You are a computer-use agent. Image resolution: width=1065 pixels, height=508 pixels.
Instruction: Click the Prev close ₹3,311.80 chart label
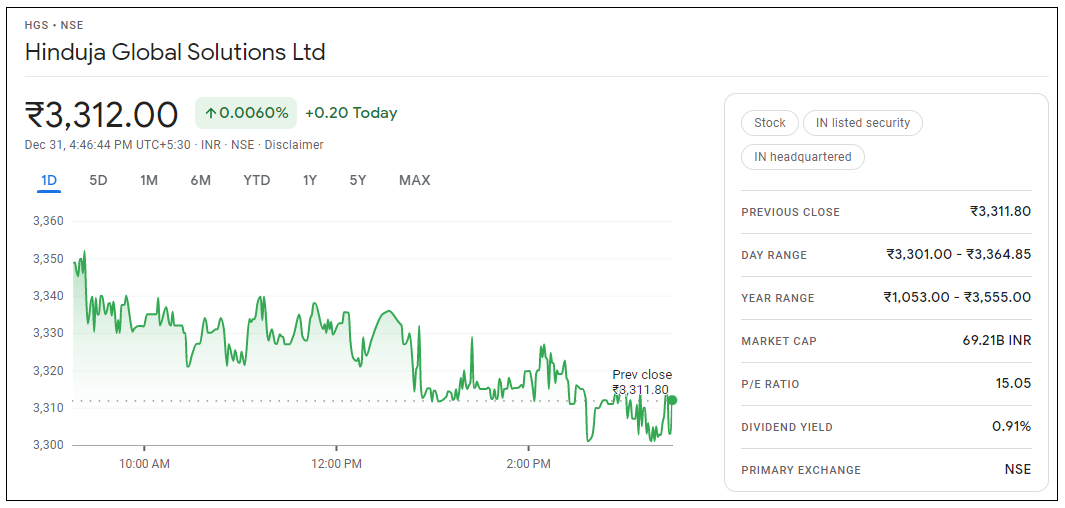tap(642, 382)
